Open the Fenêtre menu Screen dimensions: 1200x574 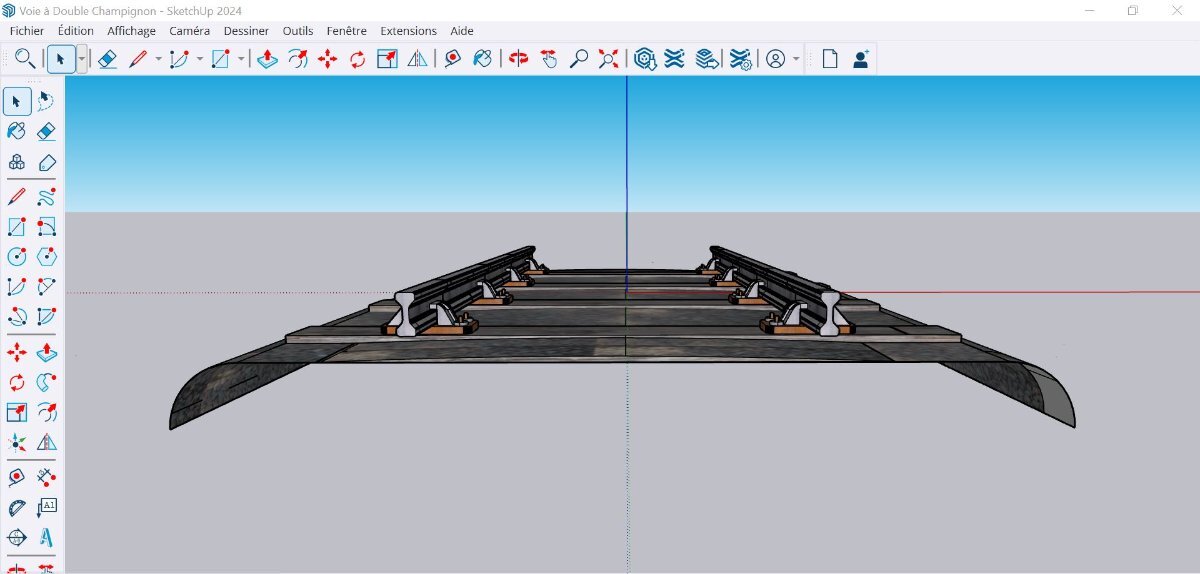[x=347, y=31]
